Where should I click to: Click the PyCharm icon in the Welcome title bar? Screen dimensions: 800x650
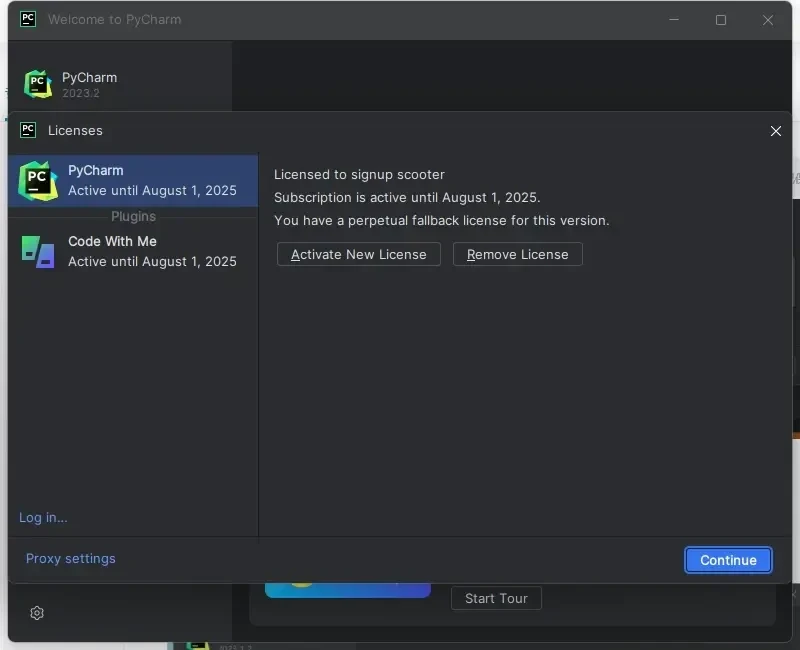tap(28, 19)
